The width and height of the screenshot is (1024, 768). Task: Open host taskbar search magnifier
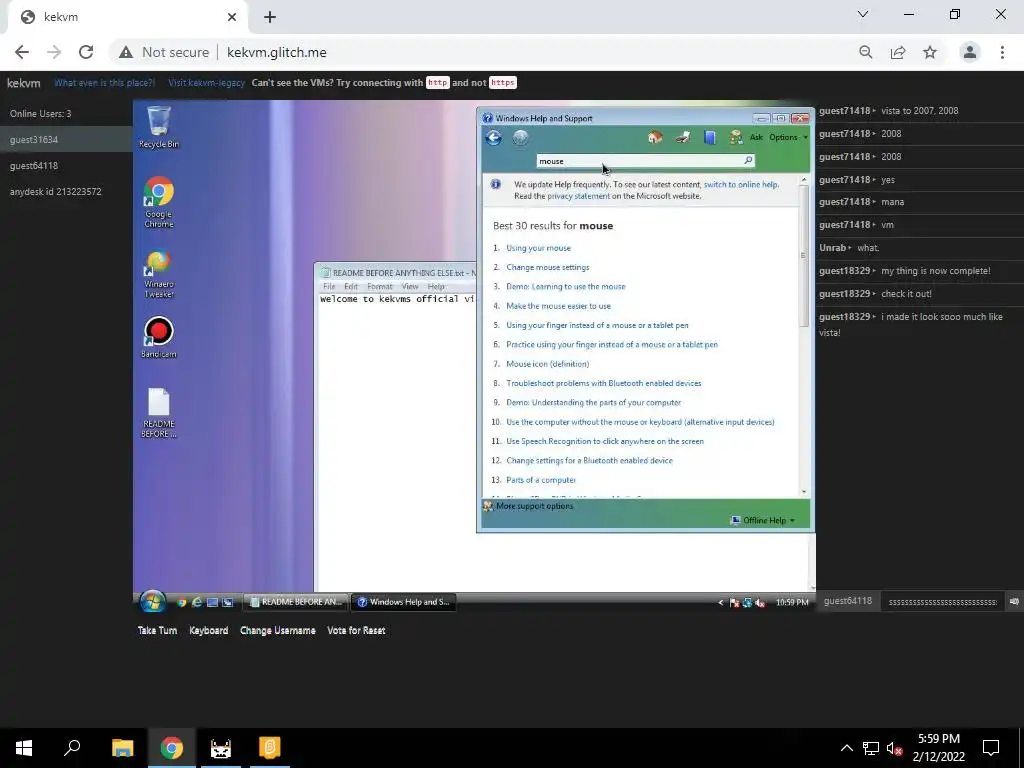pyautogui.click(x=72, y=748)
